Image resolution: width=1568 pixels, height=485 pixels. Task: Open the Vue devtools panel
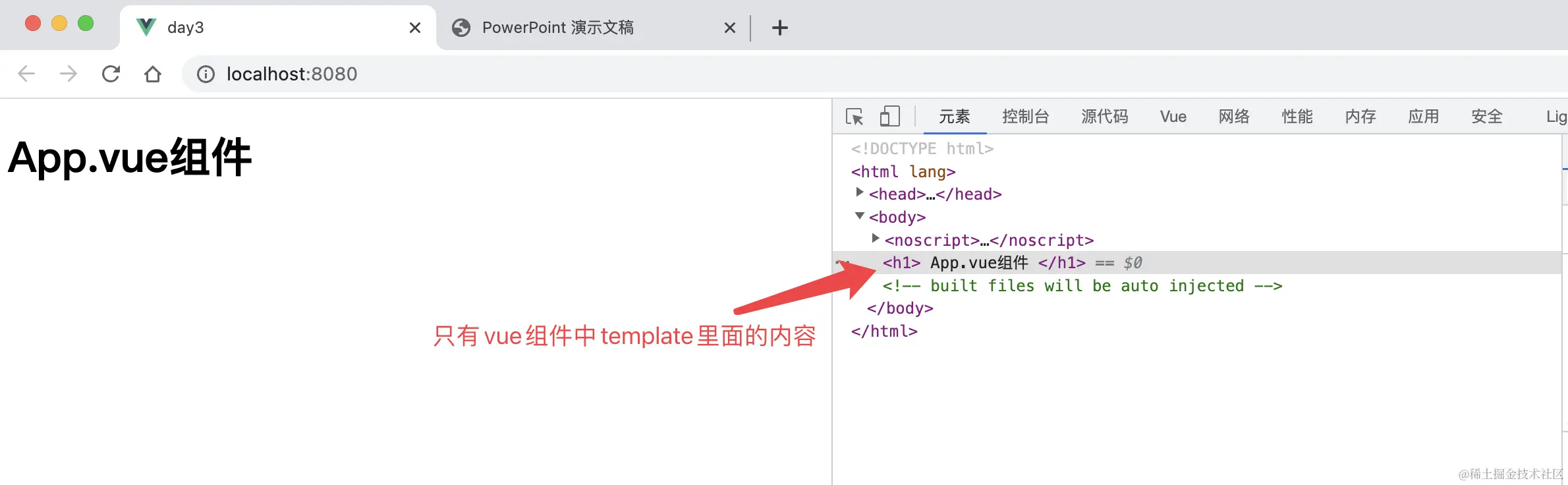tap(1173, 117)
